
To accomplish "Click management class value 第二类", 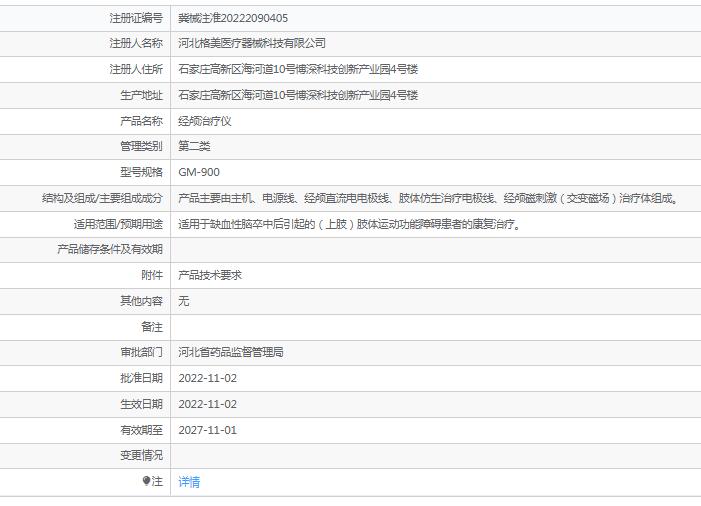I will point(194,146).
